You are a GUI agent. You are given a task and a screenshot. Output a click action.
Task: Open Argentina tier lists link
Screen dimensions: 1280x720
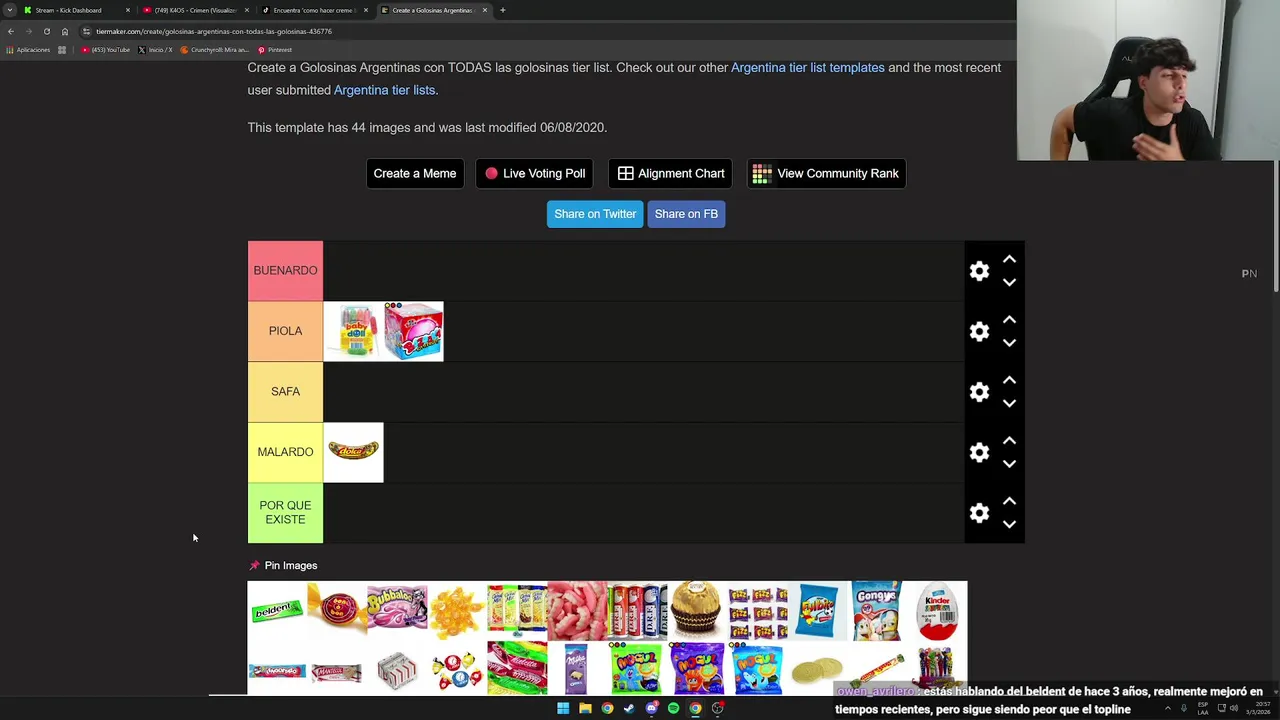point(384,90)
